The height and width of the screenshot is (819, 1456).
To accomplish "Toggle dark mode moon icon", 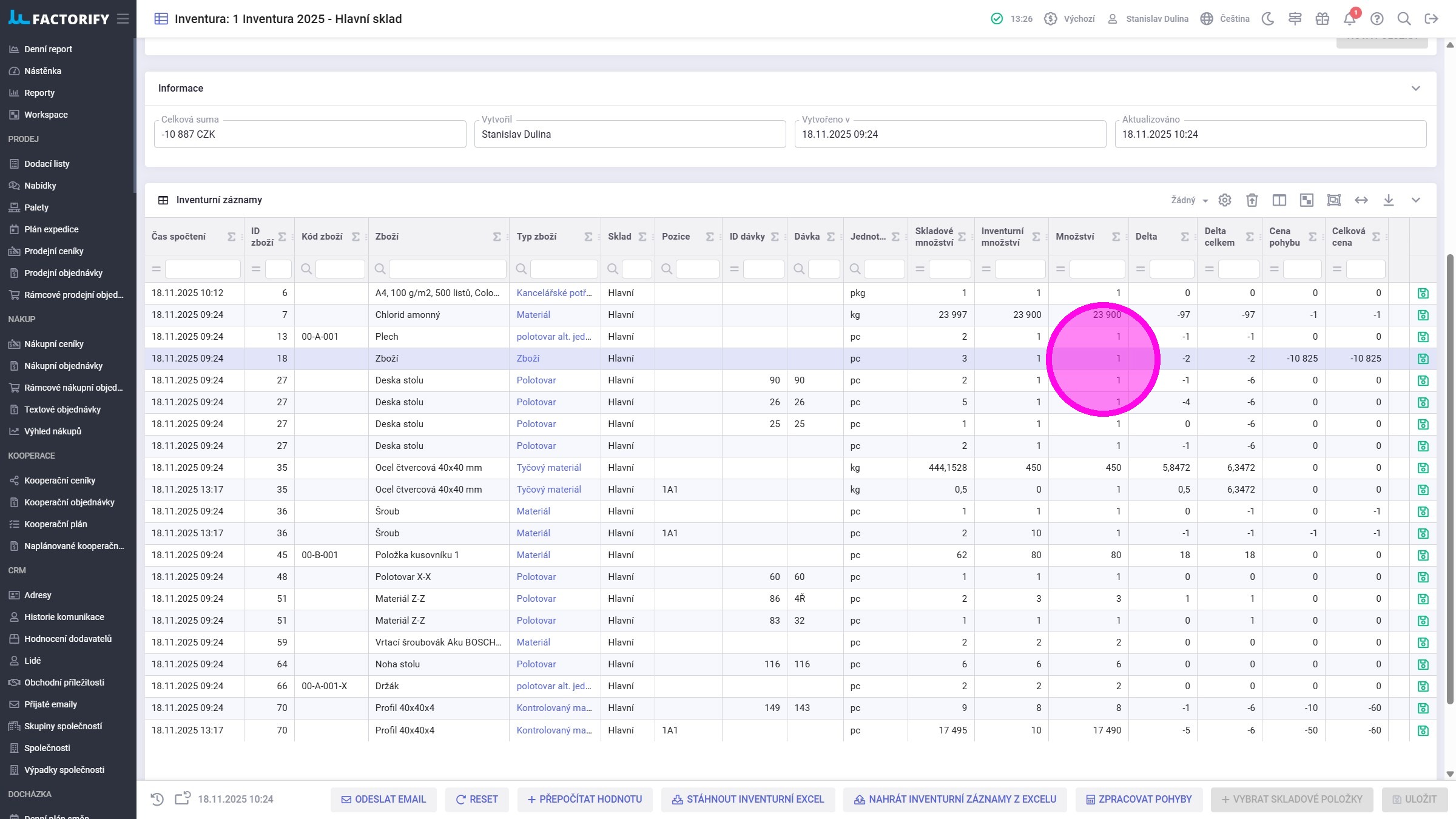I will pyautogui.click(x=1267, y=19).
